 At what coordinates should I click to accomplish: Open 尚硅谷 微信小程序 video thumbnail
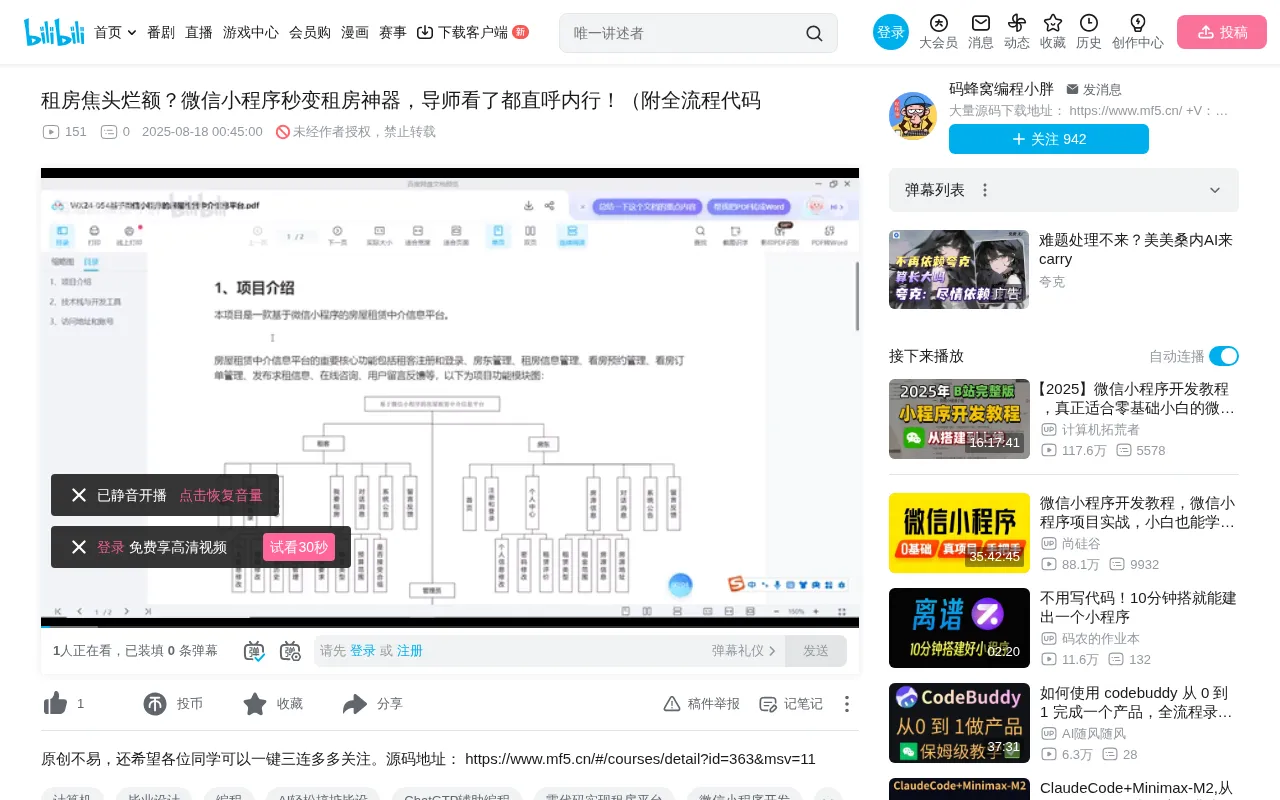click(x=959, y=533)
